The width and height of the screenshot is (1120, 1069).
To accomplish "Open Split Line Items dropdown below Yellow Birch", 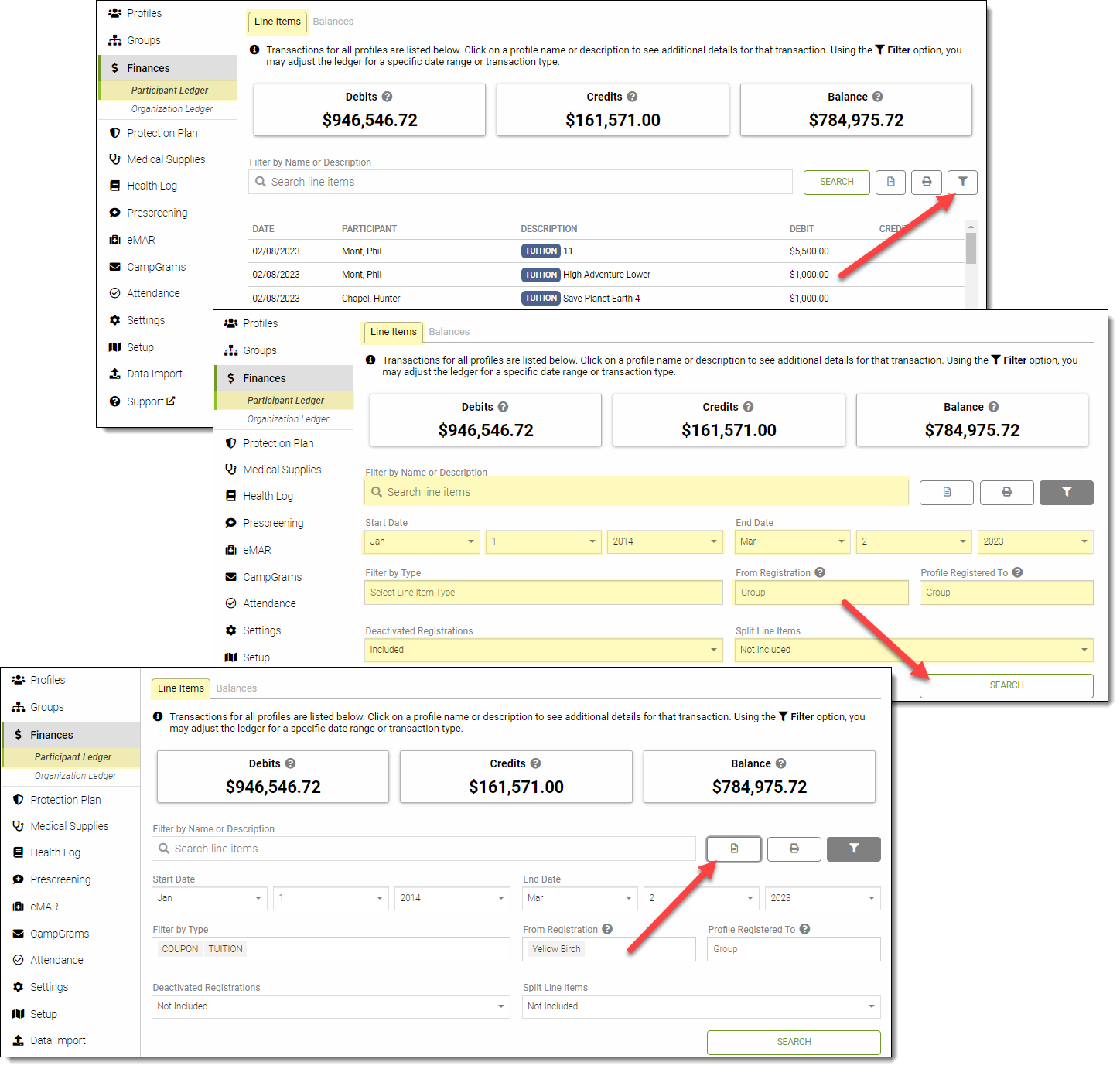I will pyautogui.click(x=701, y=1006).
